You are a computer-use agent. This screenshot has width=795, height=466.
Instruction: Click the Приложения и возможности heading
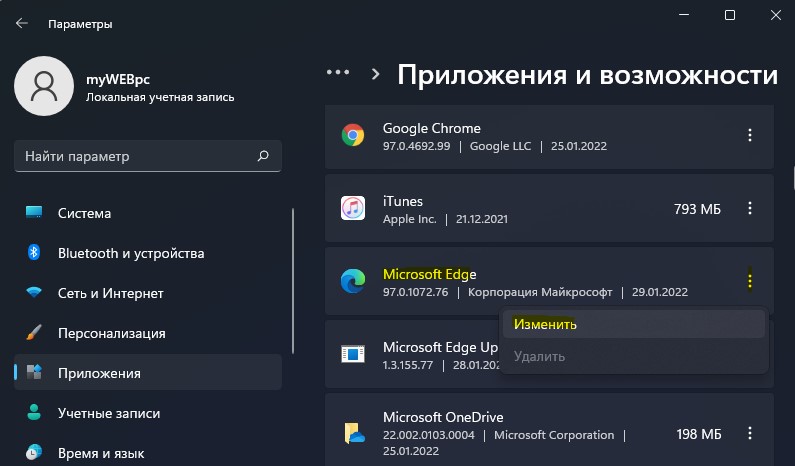coord(587,75)
